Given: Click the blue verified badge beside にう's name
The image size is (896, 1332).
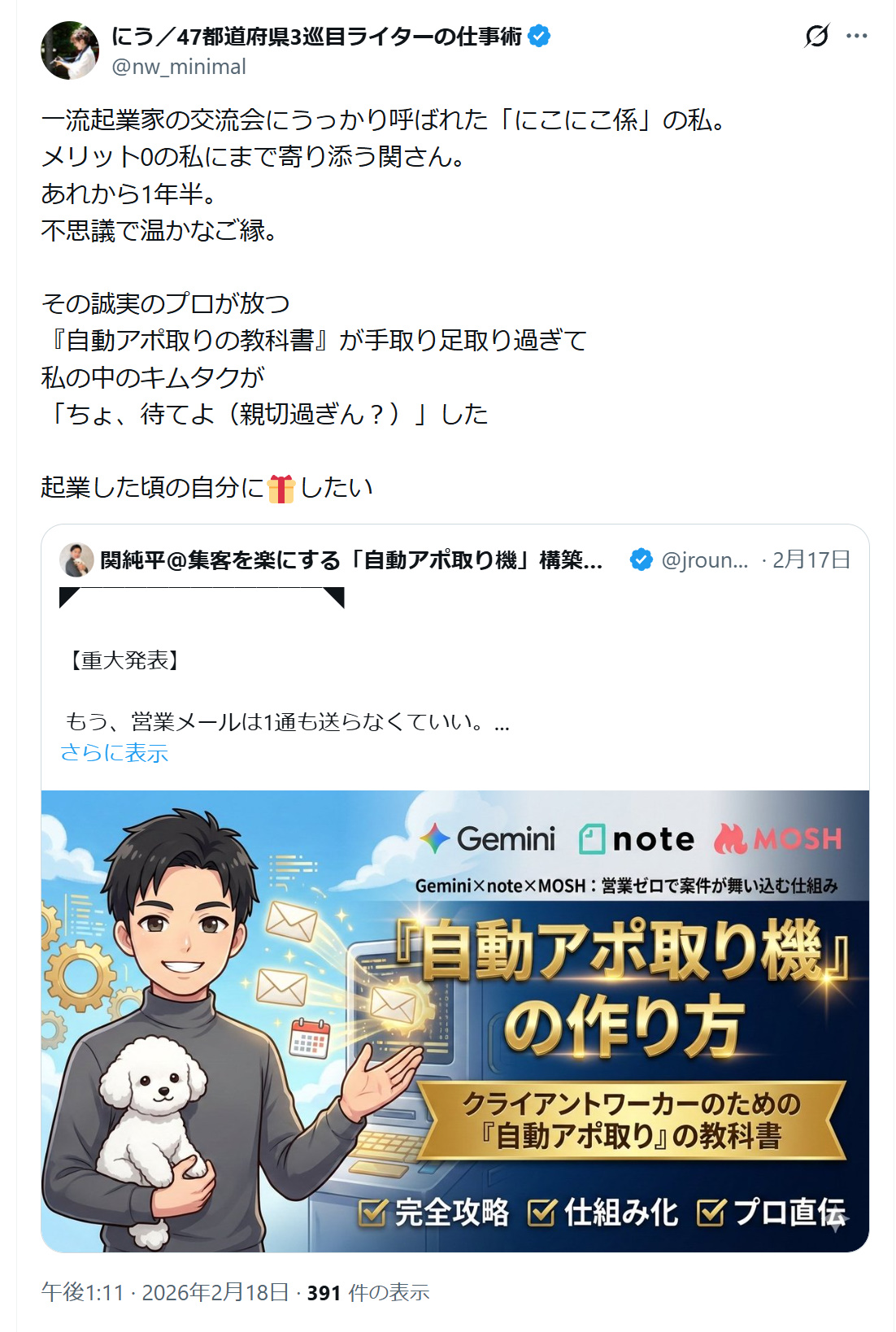Looking at the screenshot, I should [x=539, y=36].
